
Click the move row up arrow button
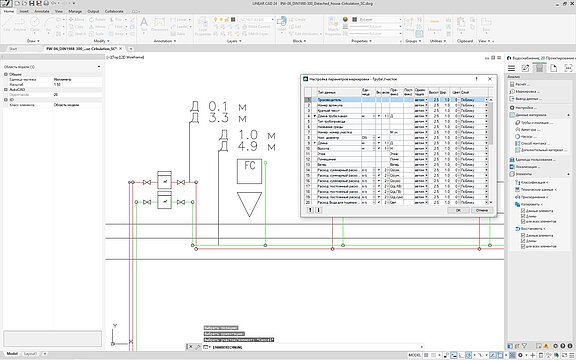pos(310,210)
